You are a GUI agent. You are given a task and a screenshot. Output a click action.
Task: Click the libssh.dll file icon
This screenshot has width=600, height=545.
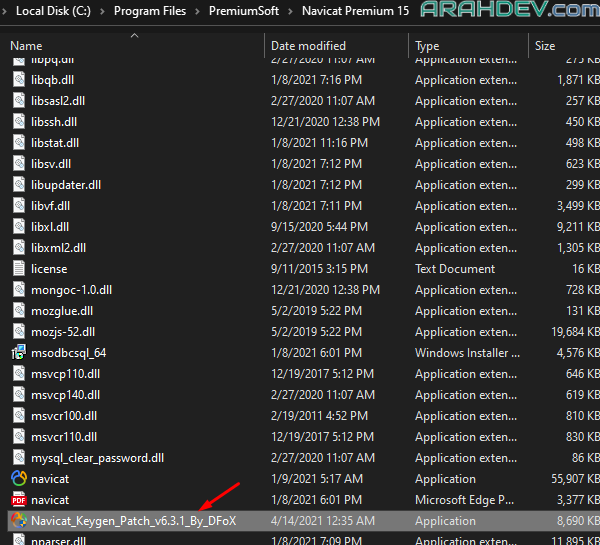point(19,121)
